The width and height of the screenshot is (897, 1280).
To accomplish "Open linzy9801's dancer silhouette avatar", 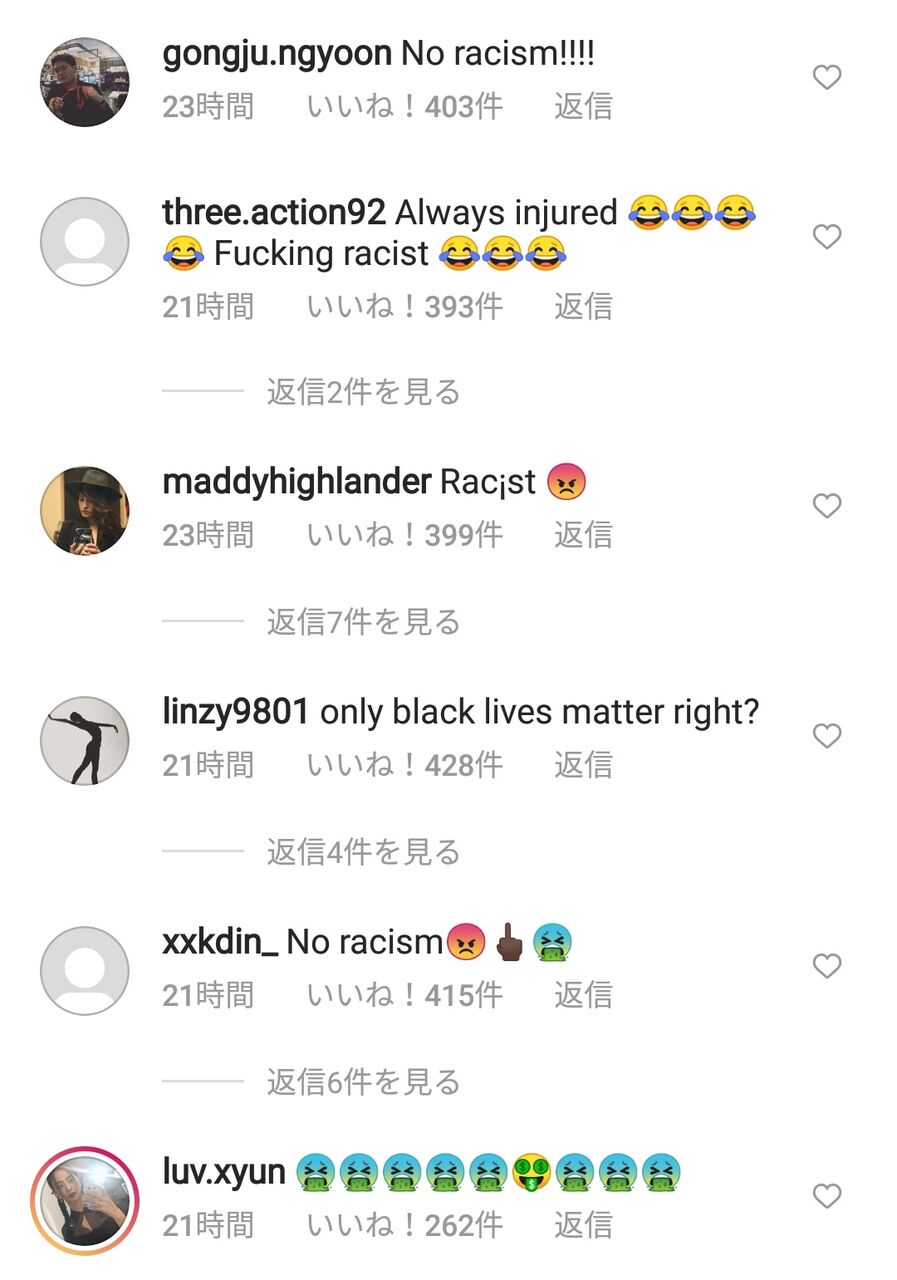I will [84, 741].
